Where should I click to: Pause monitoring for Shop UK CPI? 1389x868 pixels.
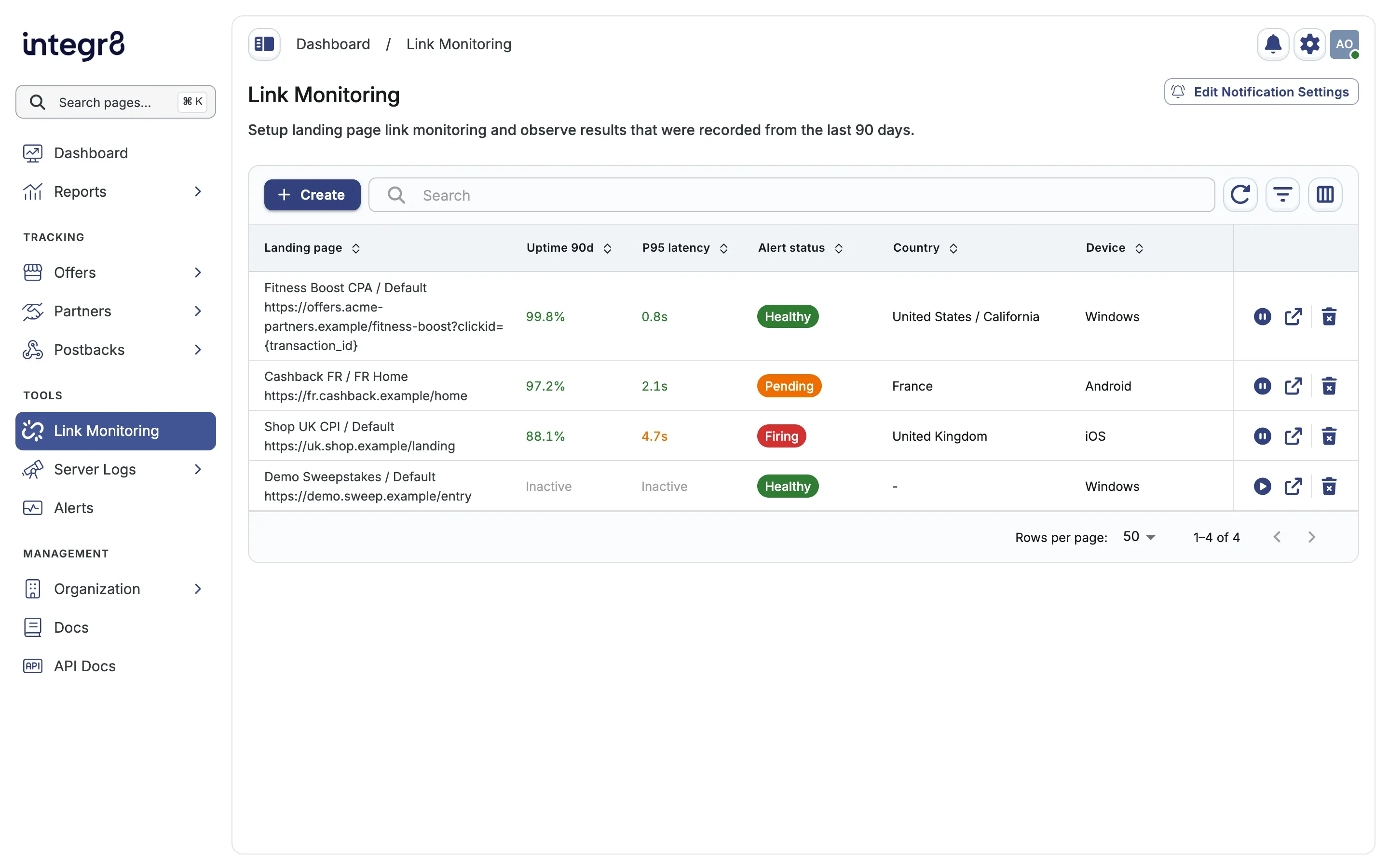click(x=1262, y=436)
